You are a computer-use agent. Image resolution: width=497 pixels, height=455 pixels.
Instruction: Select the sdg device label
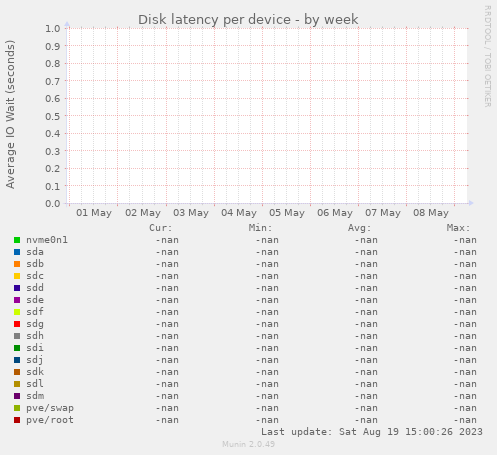[35, 324]
